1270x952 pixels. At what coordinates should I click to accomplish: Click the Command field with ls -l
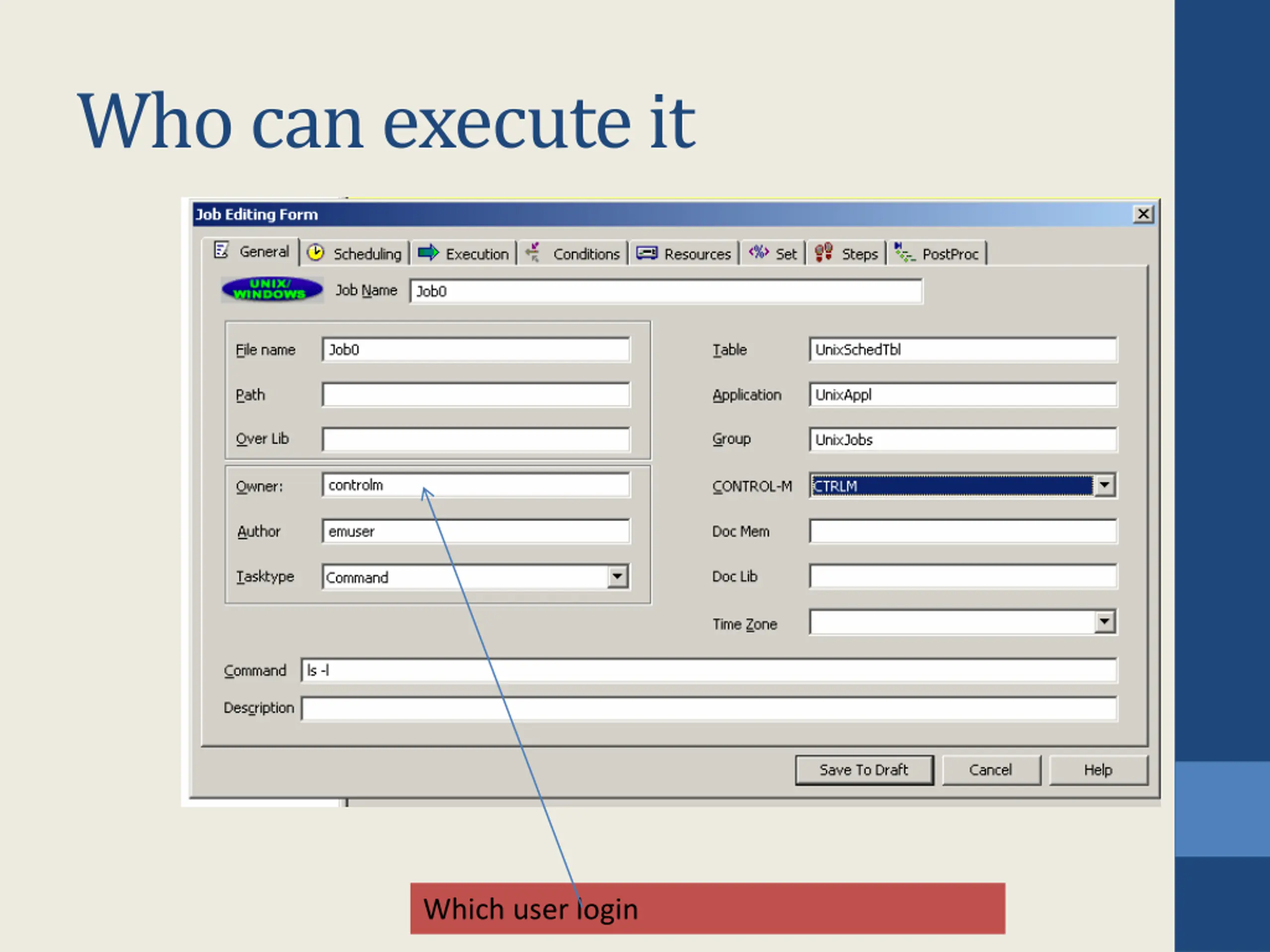tap(709, 670)
